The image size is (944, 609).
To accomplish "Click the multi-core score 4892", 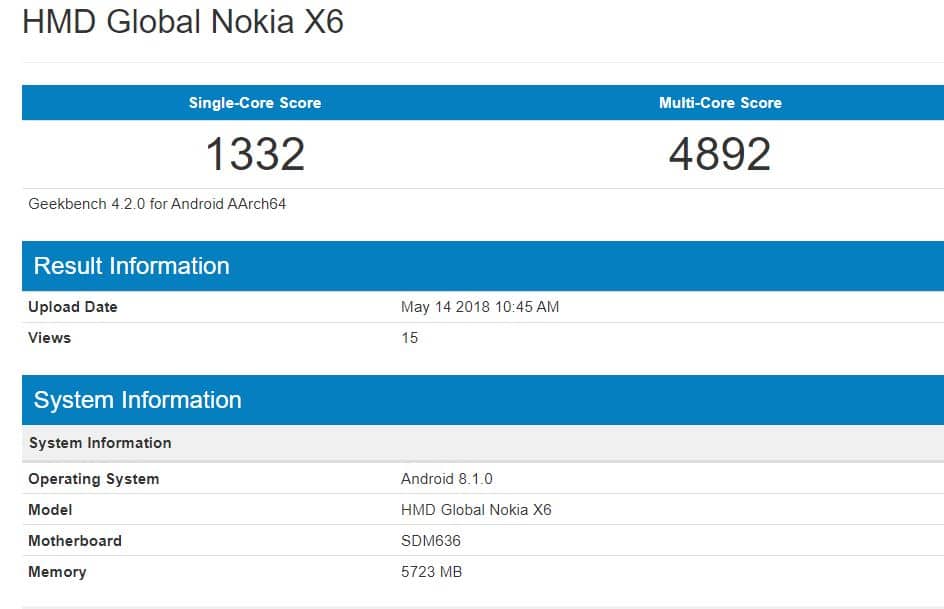I will [717, 153].
